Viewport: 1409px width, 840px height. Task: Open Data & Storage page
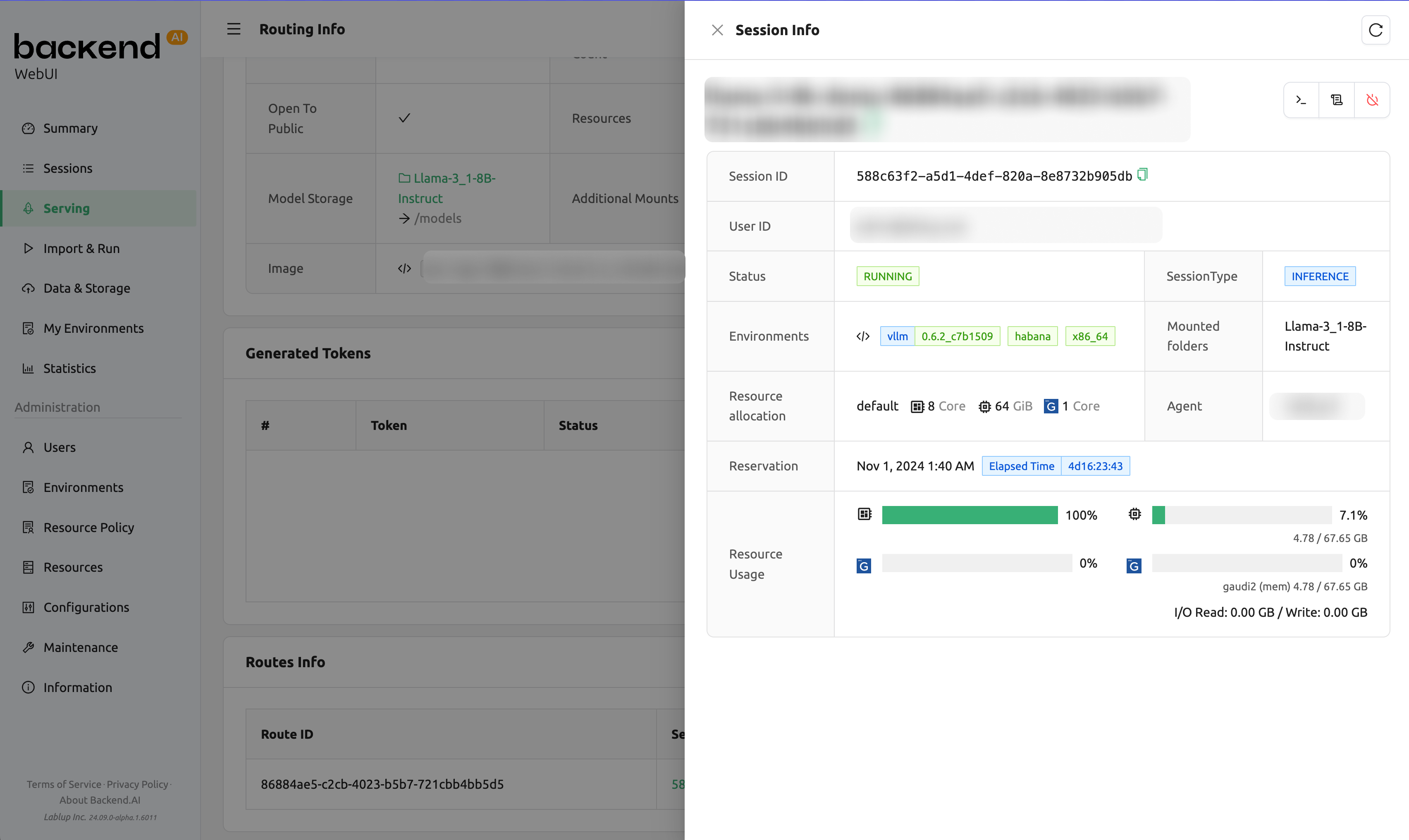(99, 288)
